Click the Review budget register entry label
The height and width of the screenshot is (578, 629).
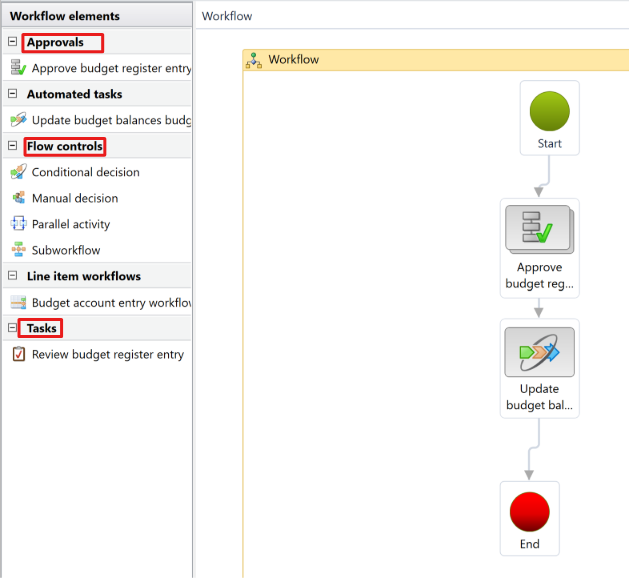[x=108, y=355]
